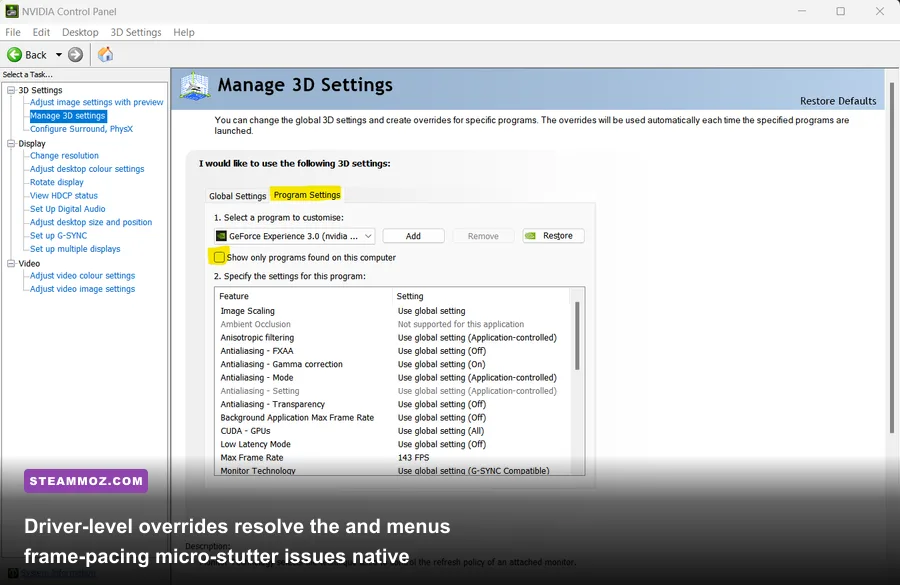Click the main page vertical scrollbar
Viewport: 900px width, 585px height.
click(x=891, y=258)
